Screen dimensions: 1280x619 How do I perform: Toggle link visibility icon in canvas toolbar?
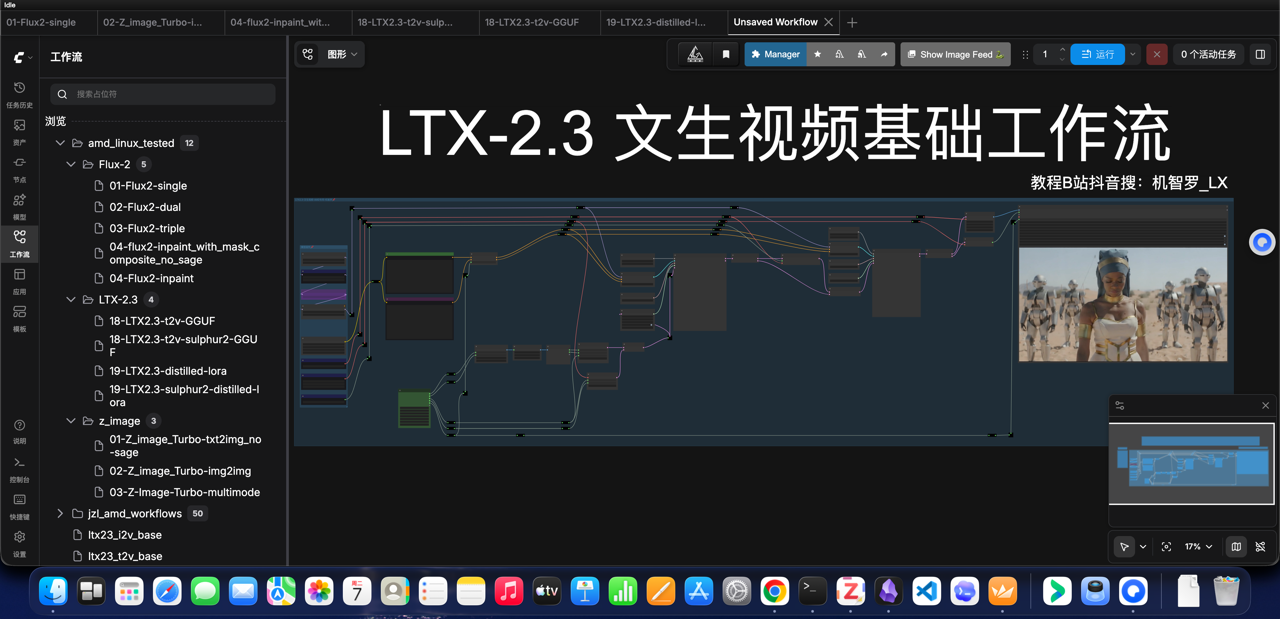tap(1260, 547)
